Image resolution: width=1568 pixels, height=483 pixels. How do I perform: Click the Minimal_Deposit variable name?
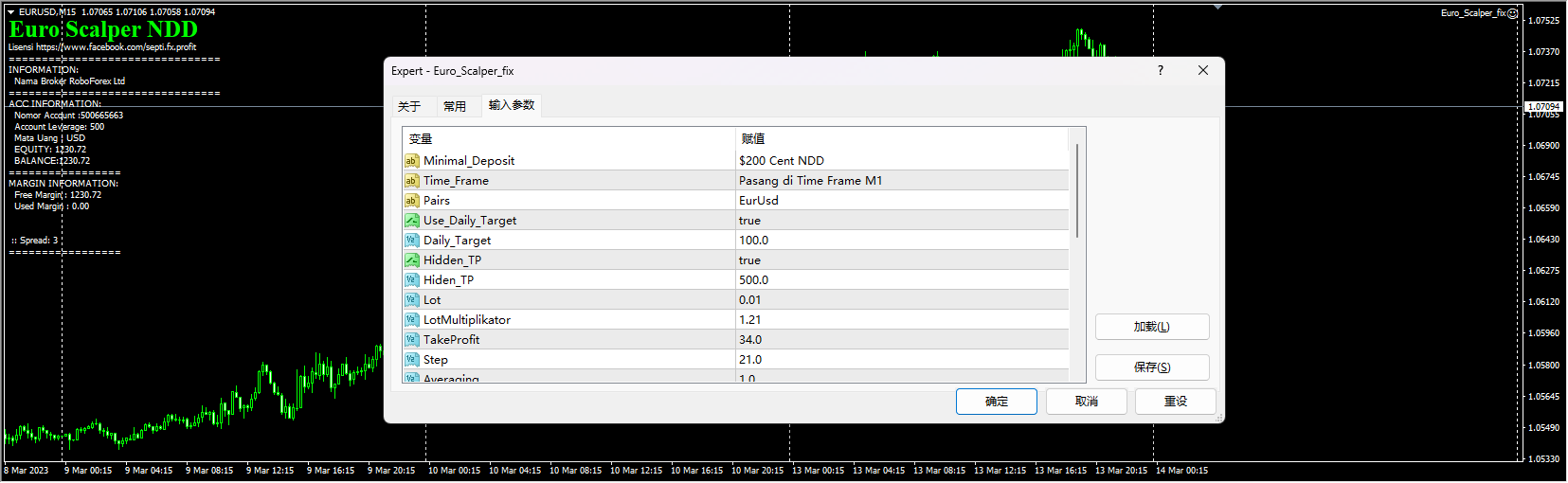coord(469,161)
